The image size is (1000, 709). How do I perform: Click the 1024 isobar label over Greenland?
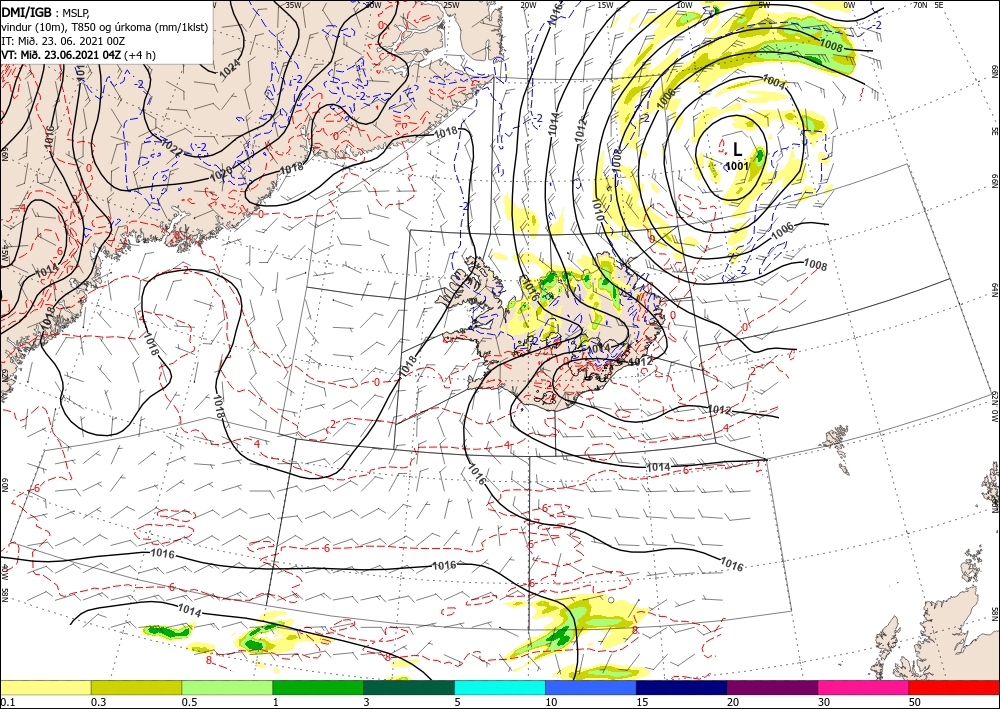[x=230, y=69]
